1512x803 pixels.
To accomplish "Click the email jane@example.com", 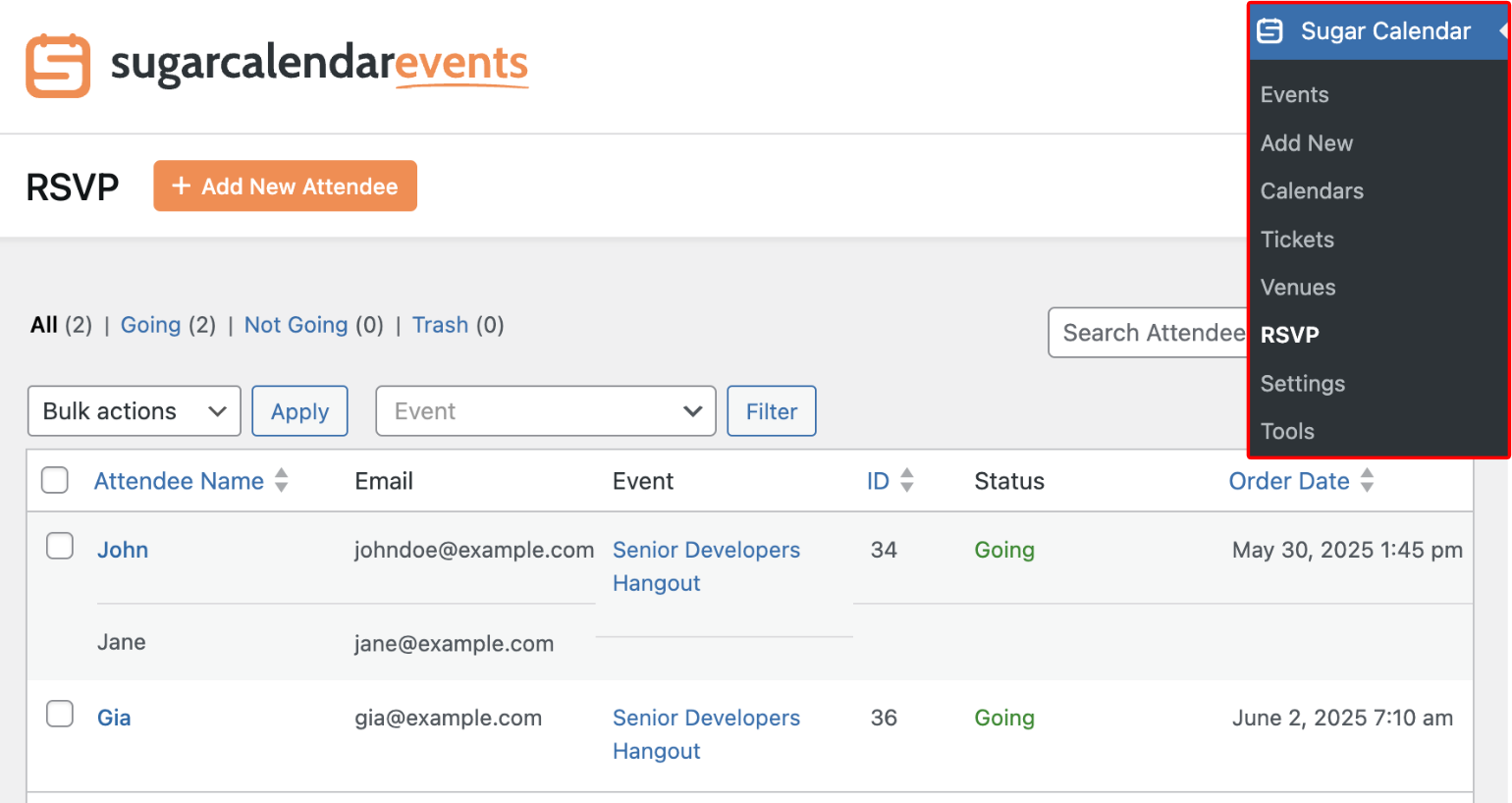I will click(455, 644).
